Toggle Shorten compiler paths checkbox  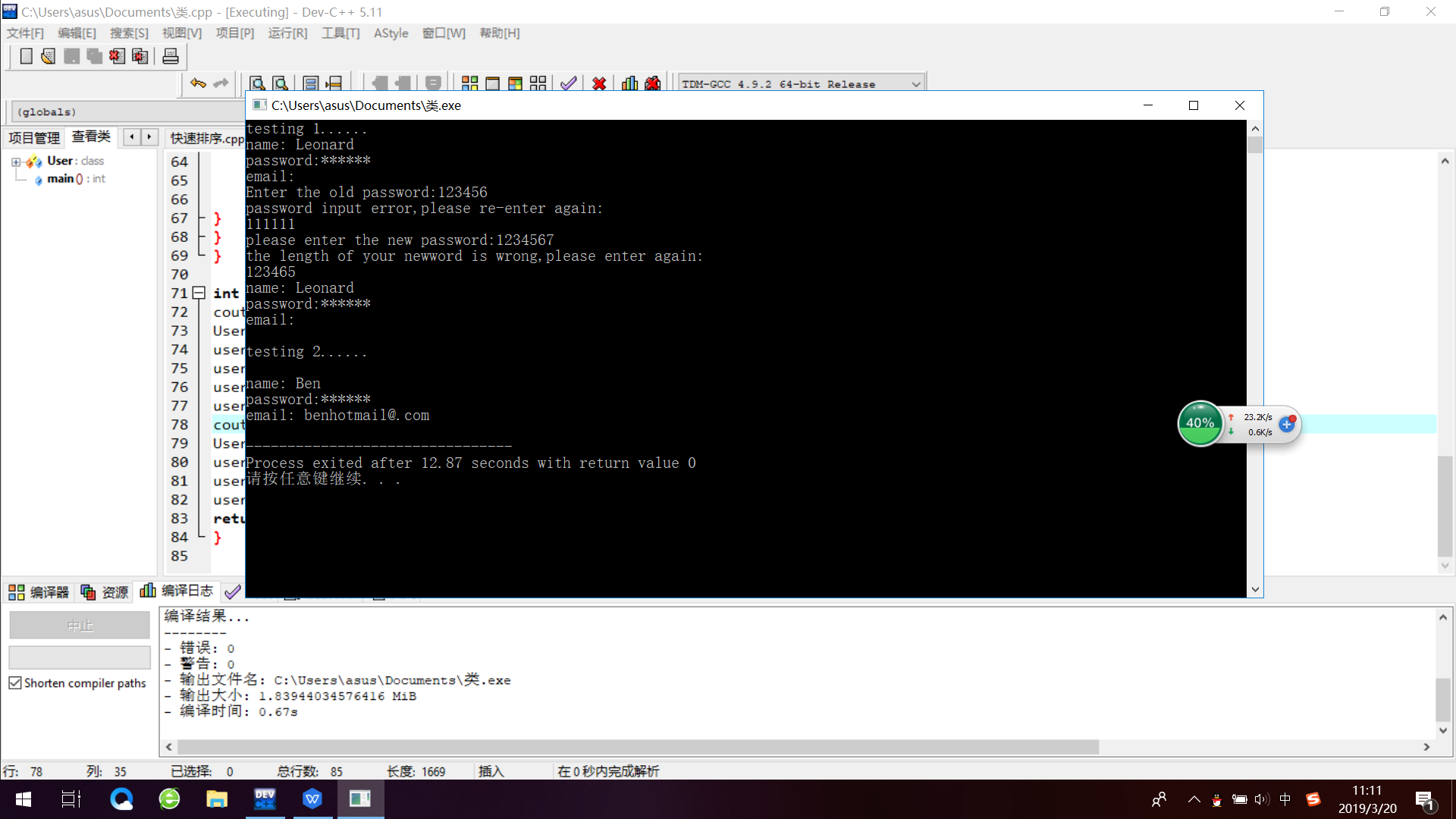coord(15,682)
